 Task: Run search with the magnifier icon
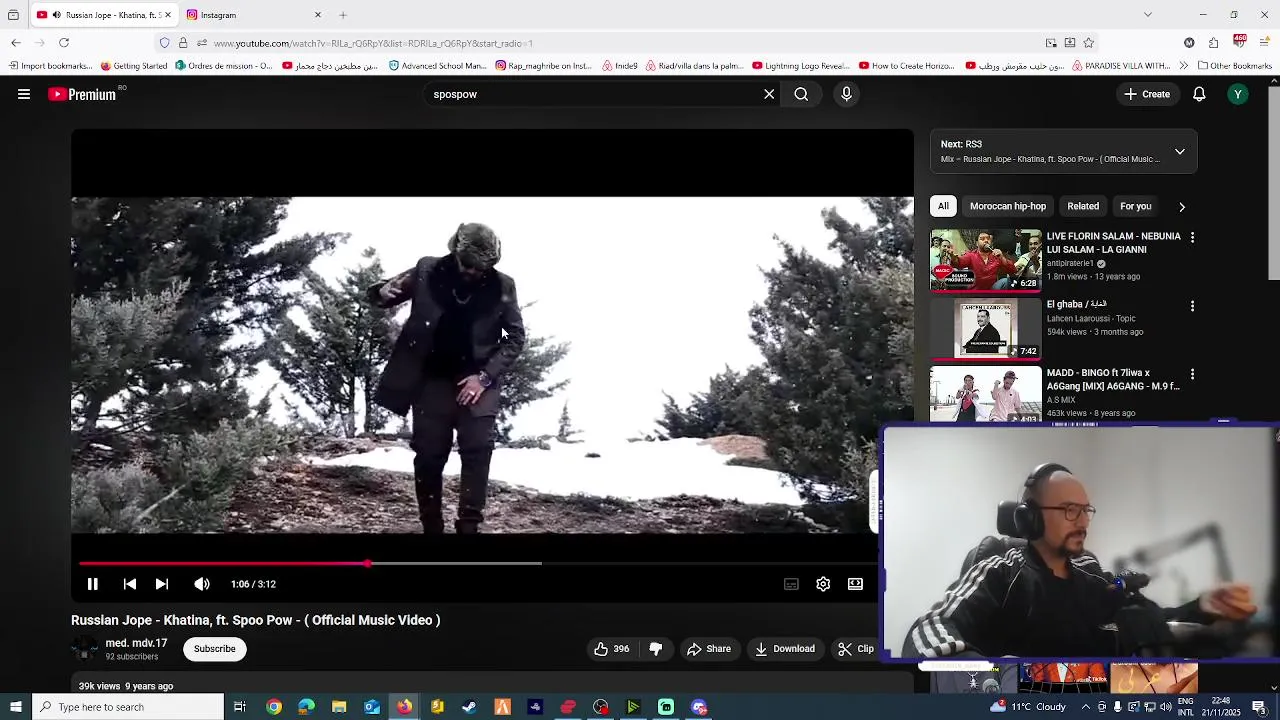click(x=801, y=94)
